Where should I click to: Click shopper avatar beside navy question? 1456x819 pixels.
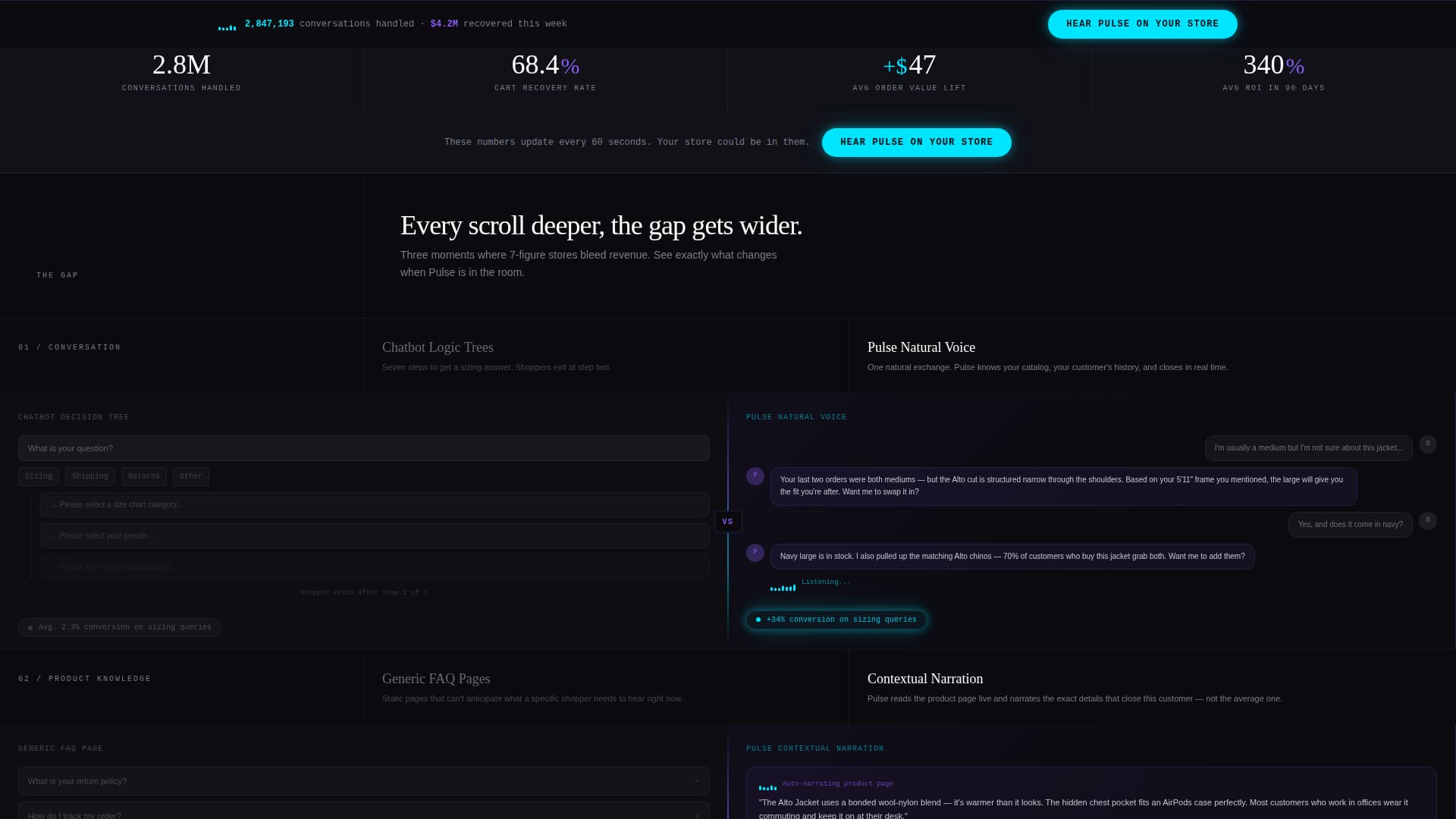point(1427,521)
